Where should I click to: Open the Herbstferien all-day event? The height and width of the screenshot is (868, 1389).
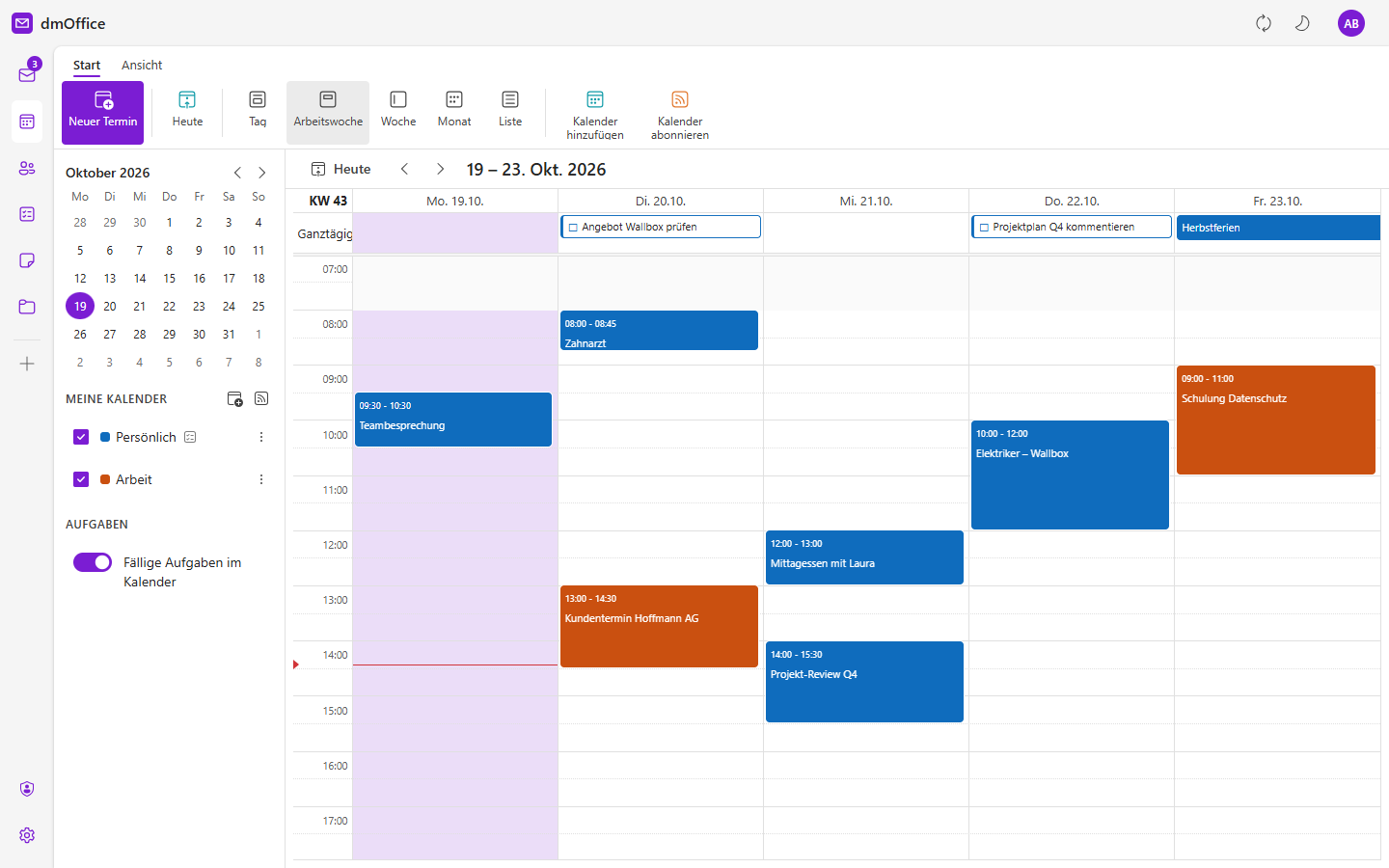pyautogui.click(x=1278, y=228)
